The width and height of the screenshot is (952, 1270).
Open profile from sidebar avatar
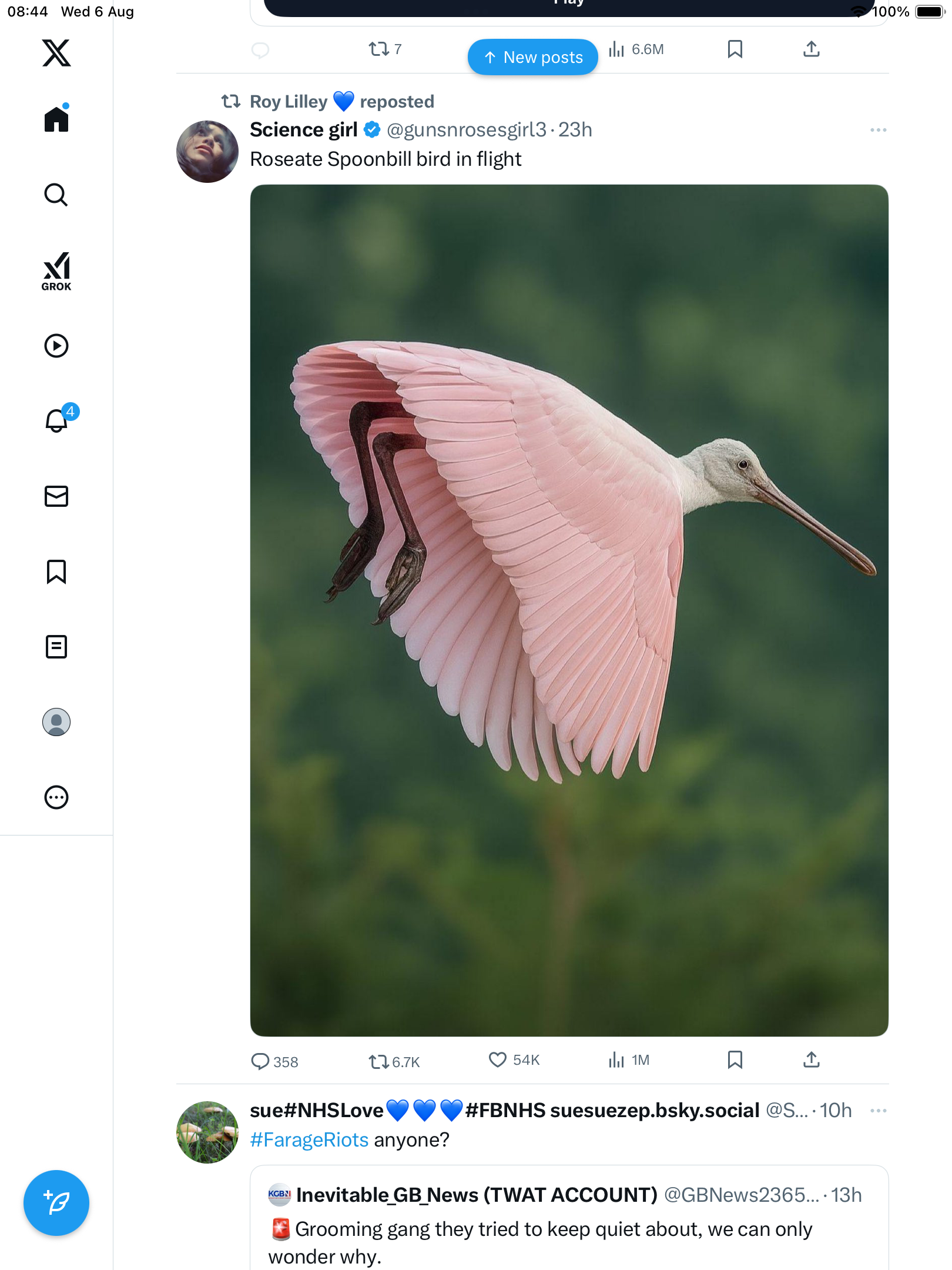coord(56,722)
